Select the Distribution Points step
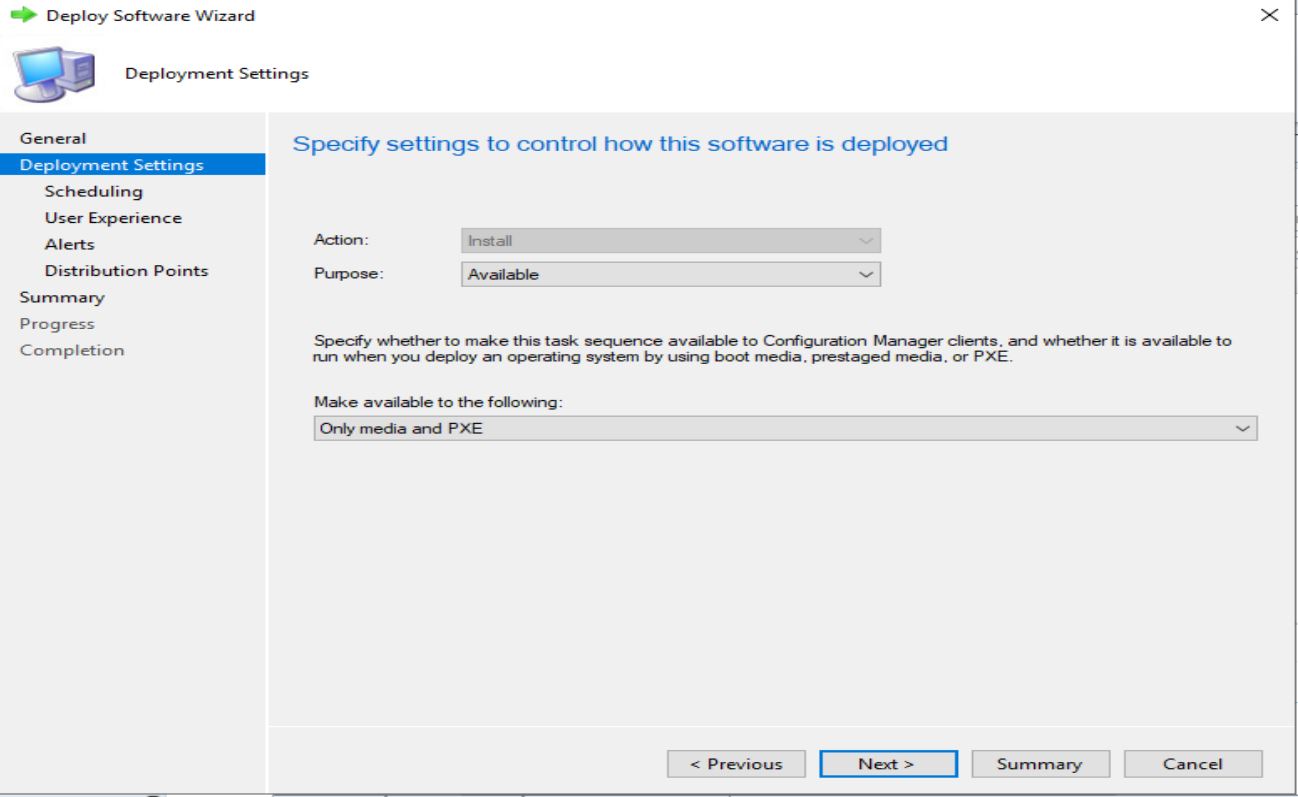The image size is (1298, 797). 126,270
